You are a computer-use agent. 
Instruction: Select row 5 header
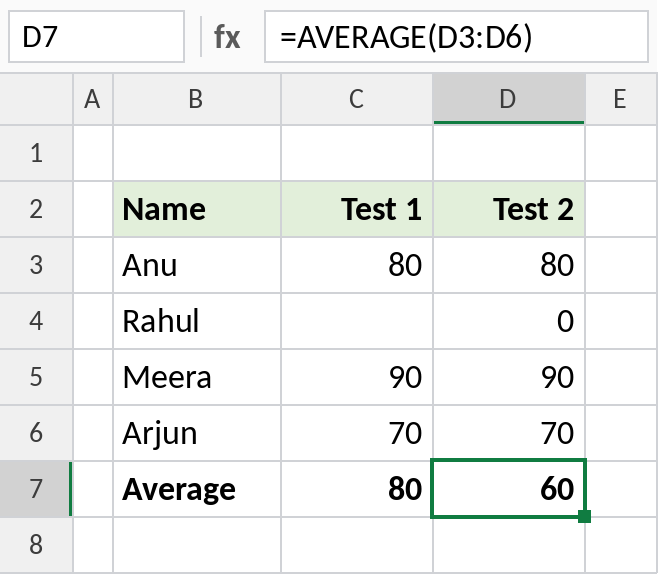(x=36, y=377)
